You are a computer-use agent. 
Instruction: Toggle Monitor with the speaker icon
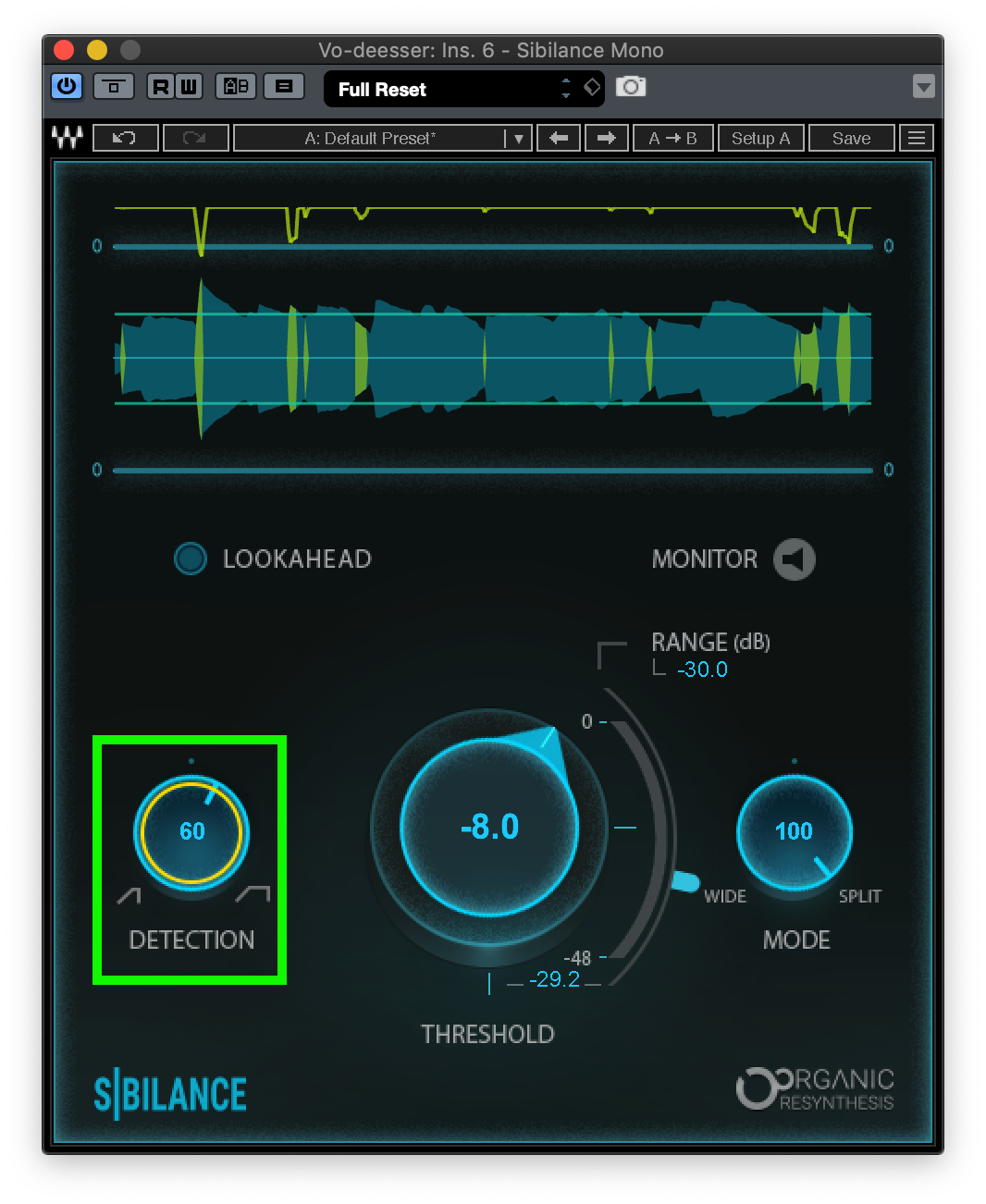pos(793,559)
